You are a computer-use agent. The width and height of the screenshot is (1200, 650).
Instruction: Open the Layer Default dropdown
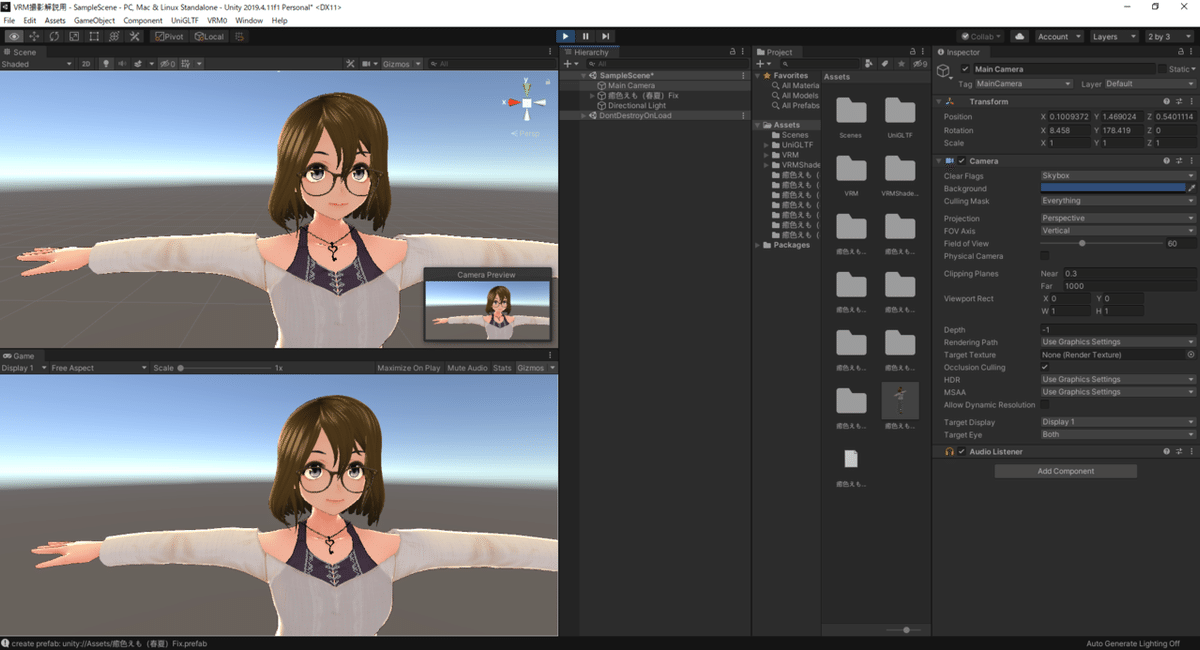[x=1149, y=84]
